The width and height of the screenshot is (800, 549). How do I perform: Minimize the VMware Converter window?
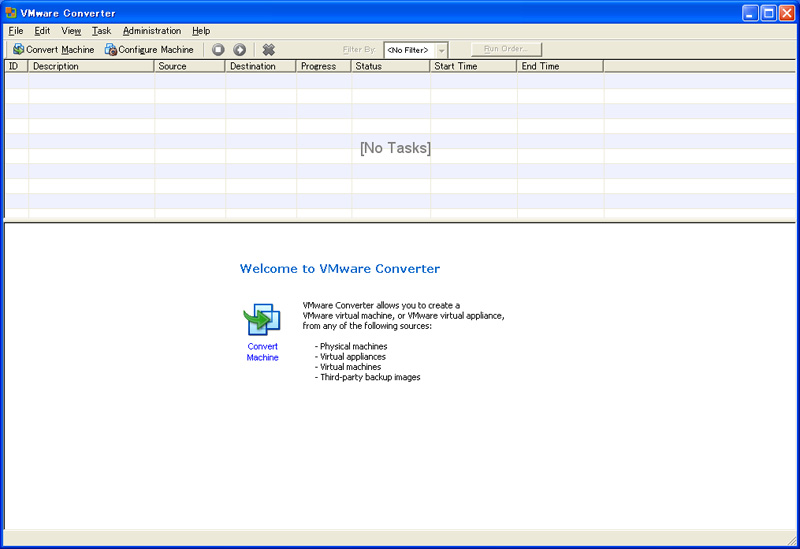click(749, 13)
